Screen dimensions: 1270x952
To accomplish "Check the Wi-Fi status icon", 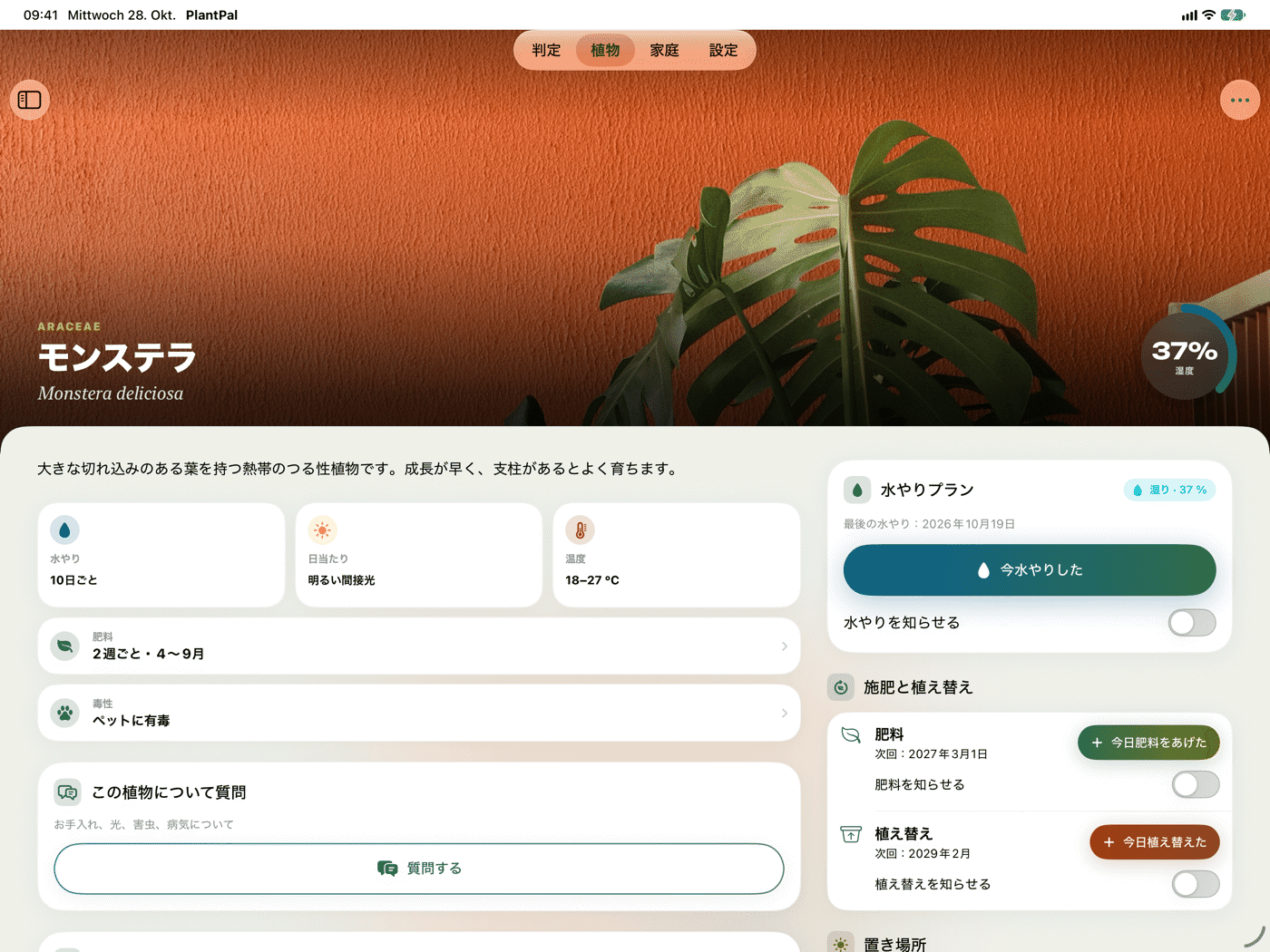I will (x=1208, y=15).
